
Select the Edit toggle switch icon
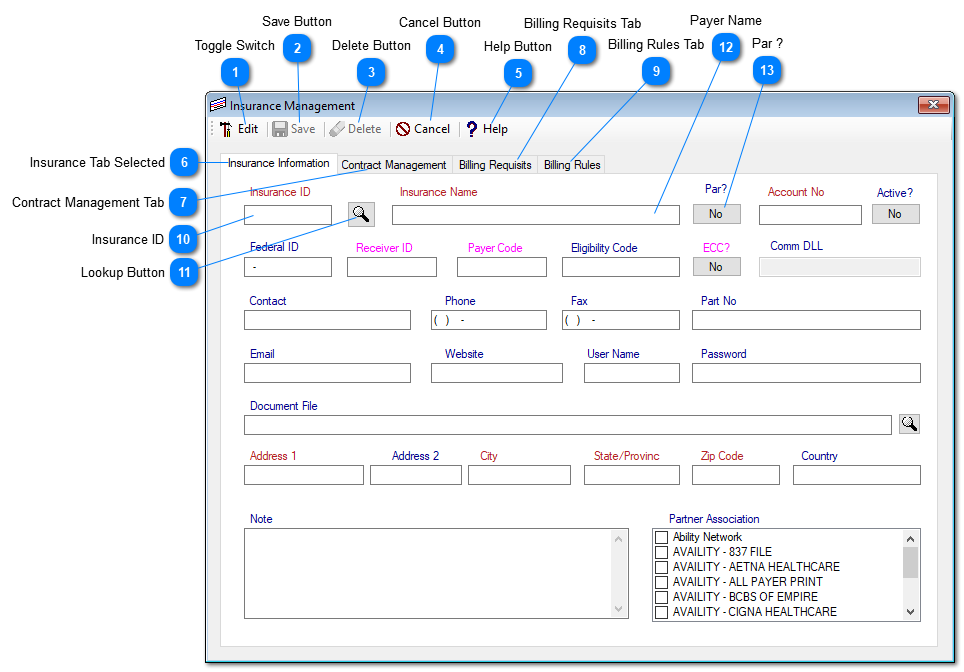(x=226, y=128)
